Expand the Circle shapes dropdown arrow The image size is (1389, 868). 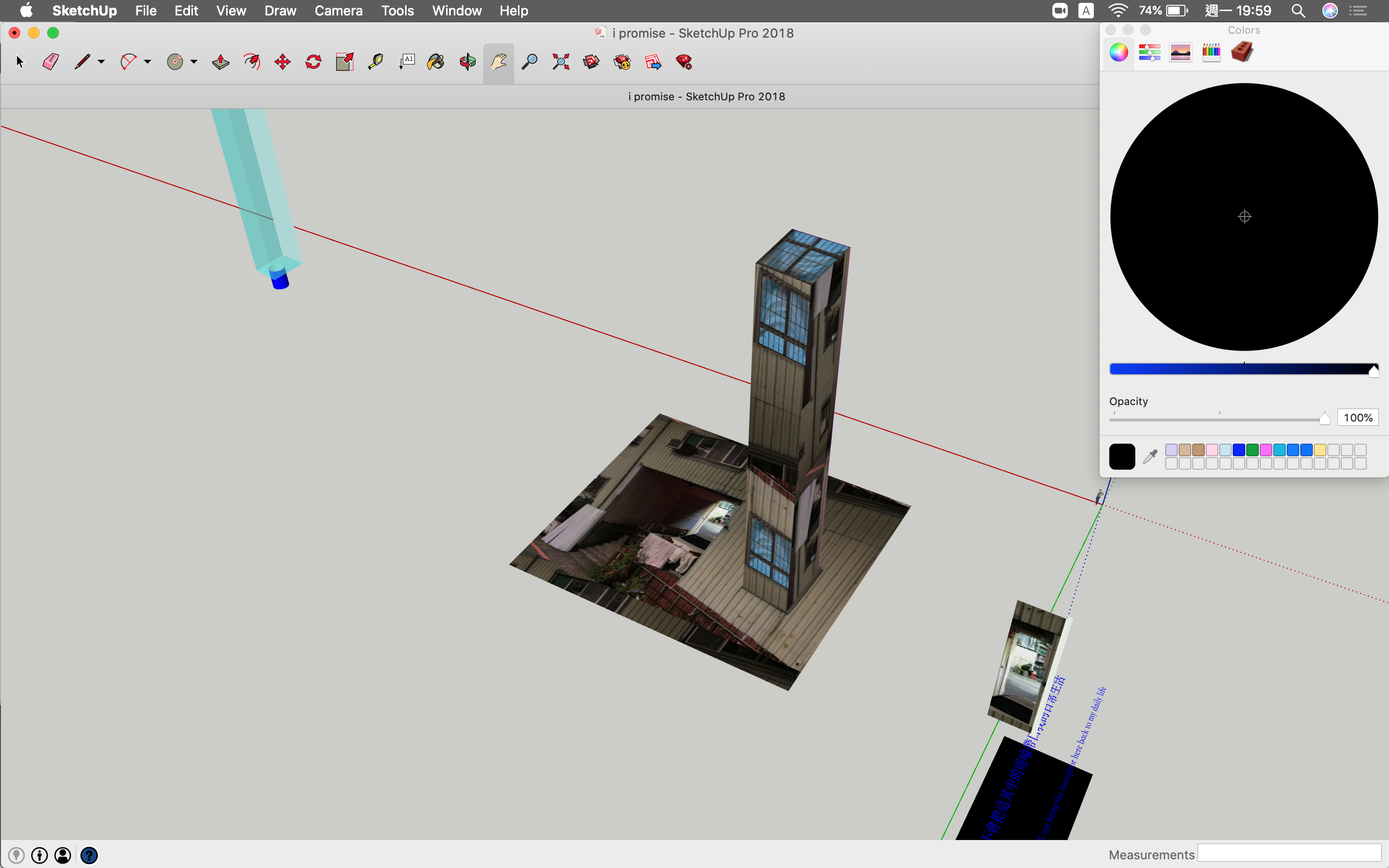(194, 62)
